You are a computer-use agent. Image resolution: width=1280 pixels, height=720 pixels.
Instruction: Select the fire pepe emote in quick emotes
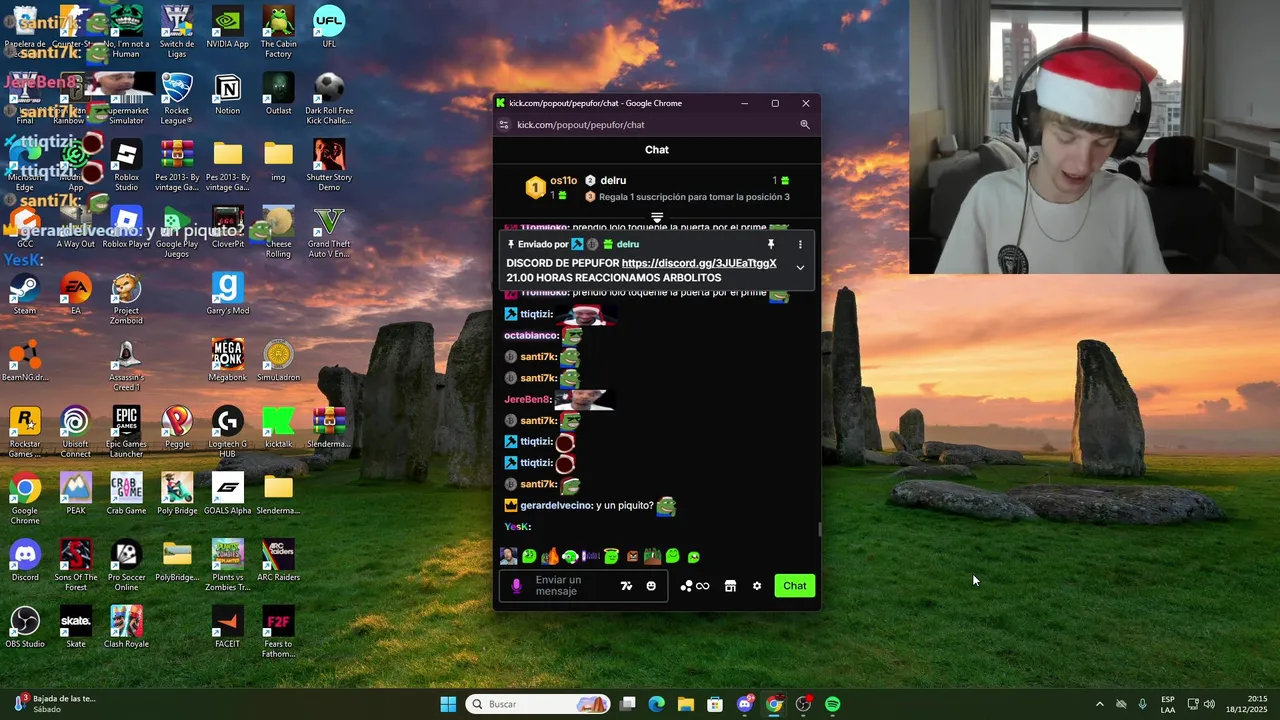click(x=549, y=556)
